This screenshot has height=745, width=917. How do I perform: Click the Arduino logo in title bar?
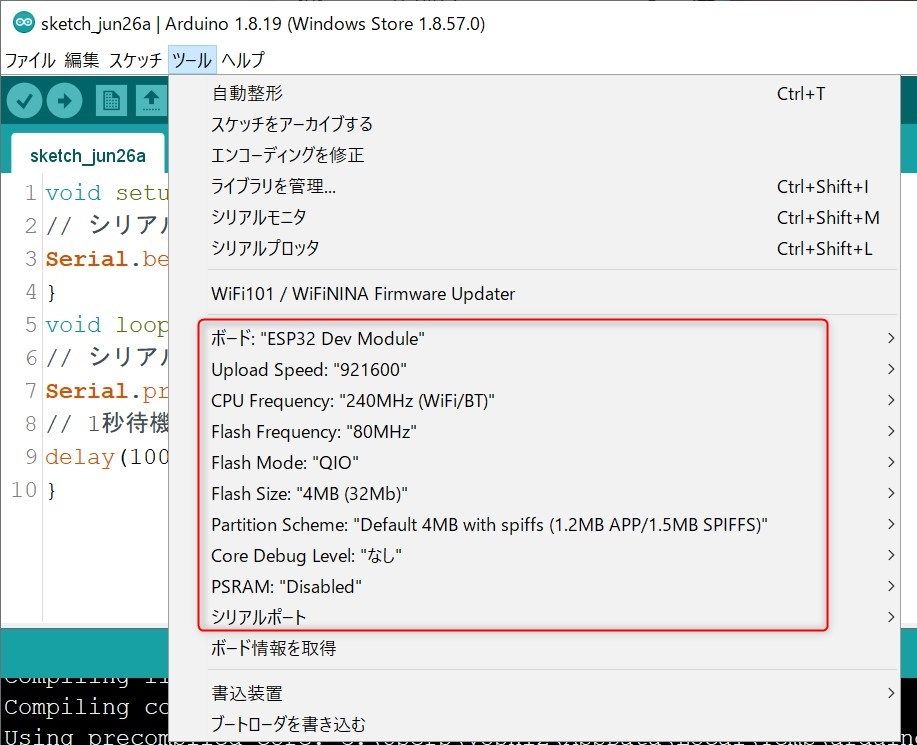coord(23,23)
